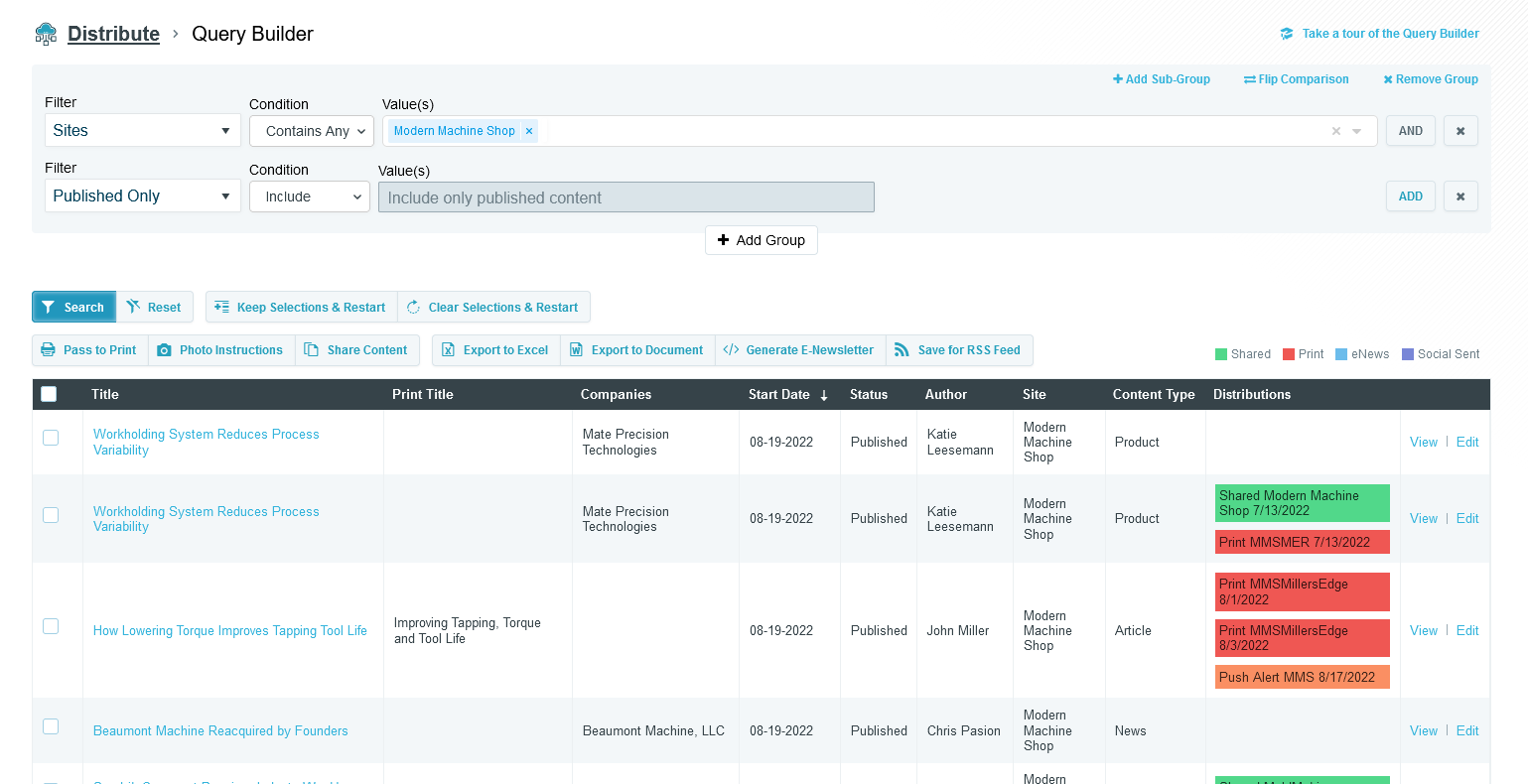Check the Beaumont Machine Reacquired row checkbox
Viewport: 1528px width, 784px height.
[51, 726]
